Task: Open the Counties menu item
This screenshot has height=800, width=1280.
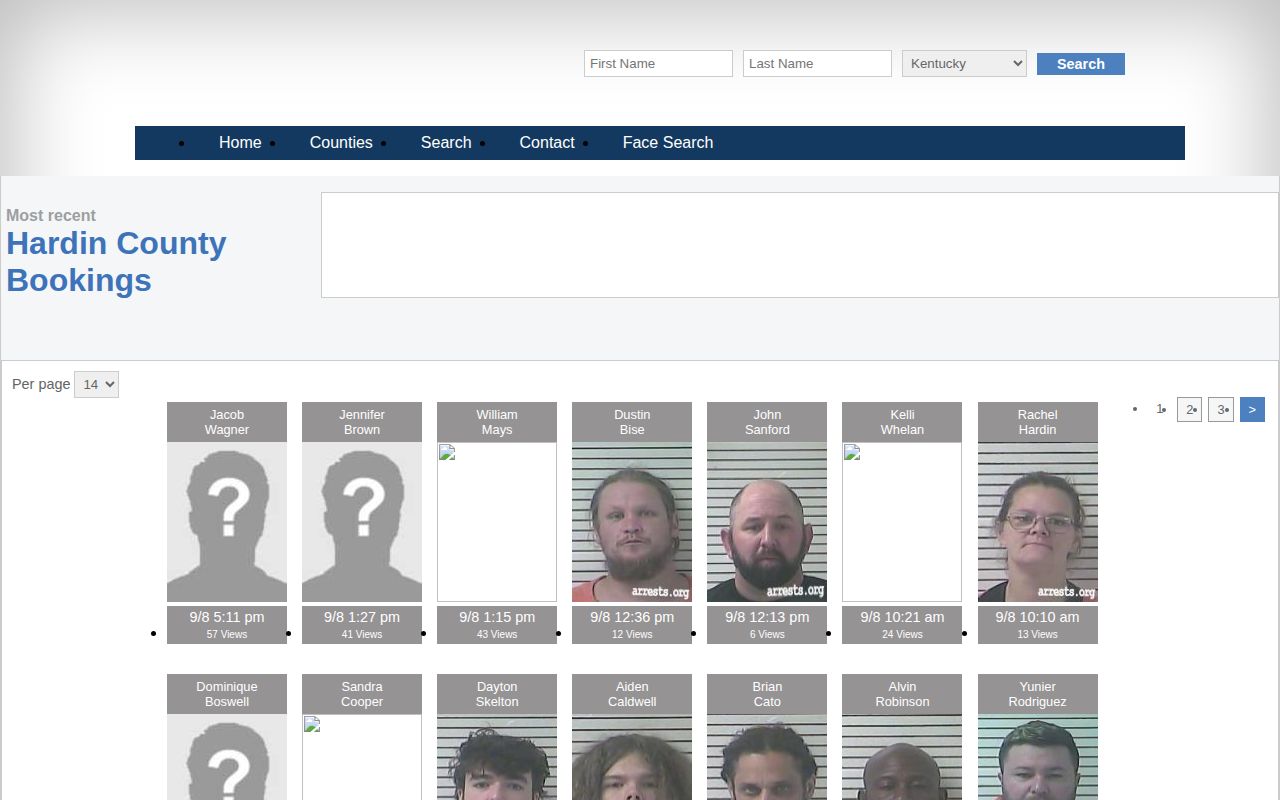Action: point(341,142)
